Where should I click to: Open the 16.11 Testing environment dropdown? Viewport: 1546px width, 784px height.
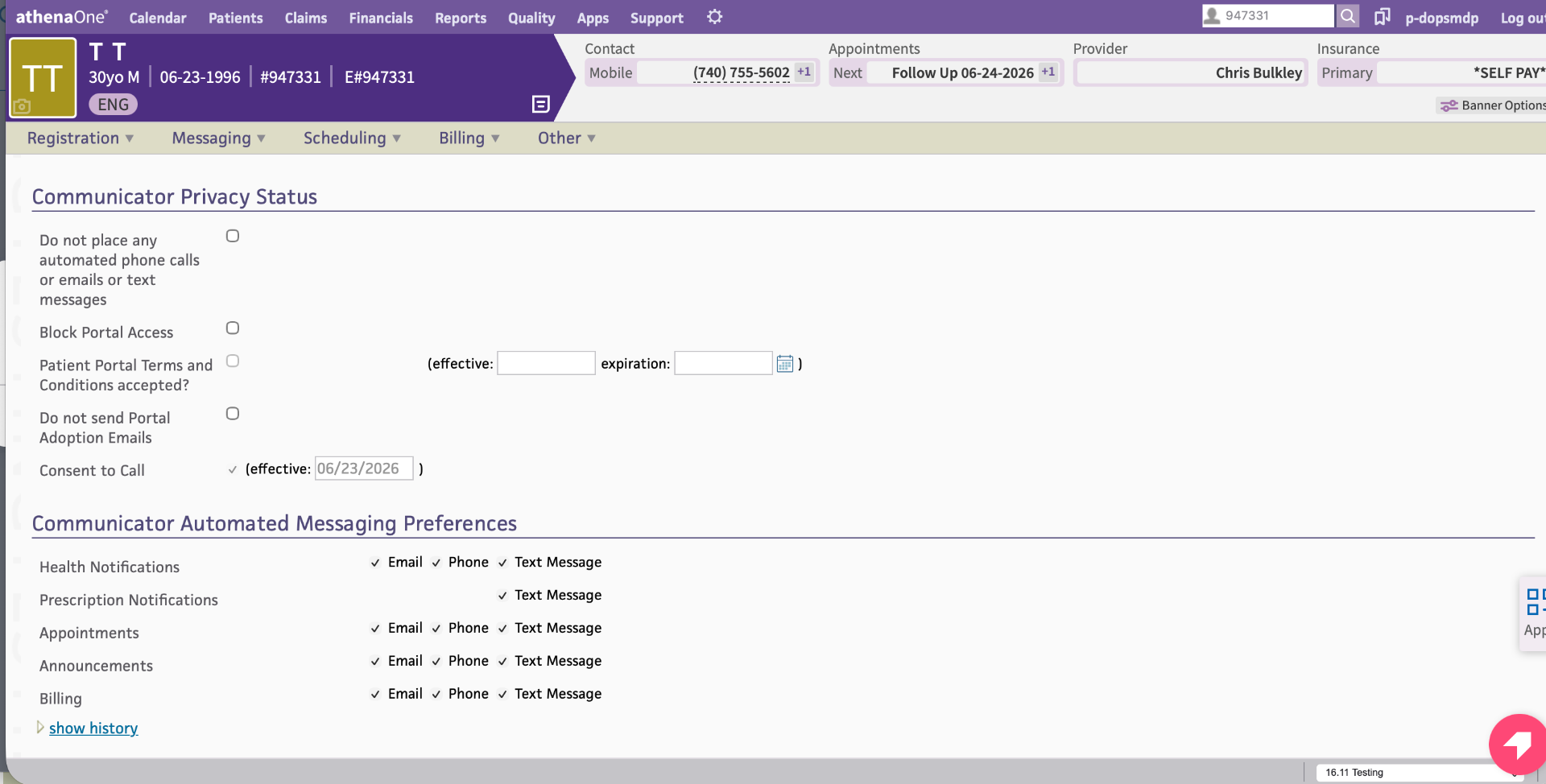[1421, 773]
